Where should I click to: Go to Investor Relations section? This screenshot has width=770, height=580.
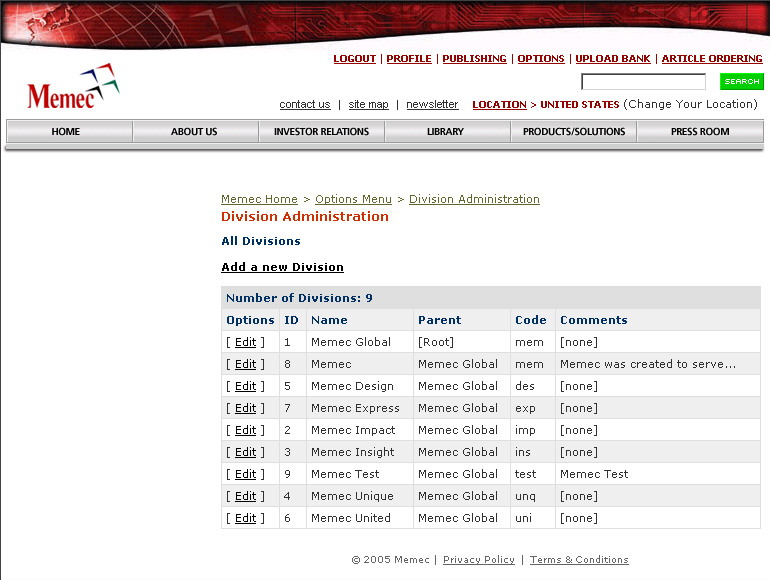coord(321,132)
